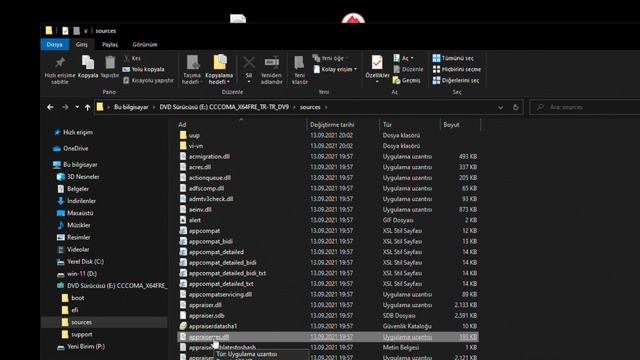The width and height of the screenshot is (640, 360).
Task: Select appcompat_detailed_bidi_txt file
Action: 223,273
